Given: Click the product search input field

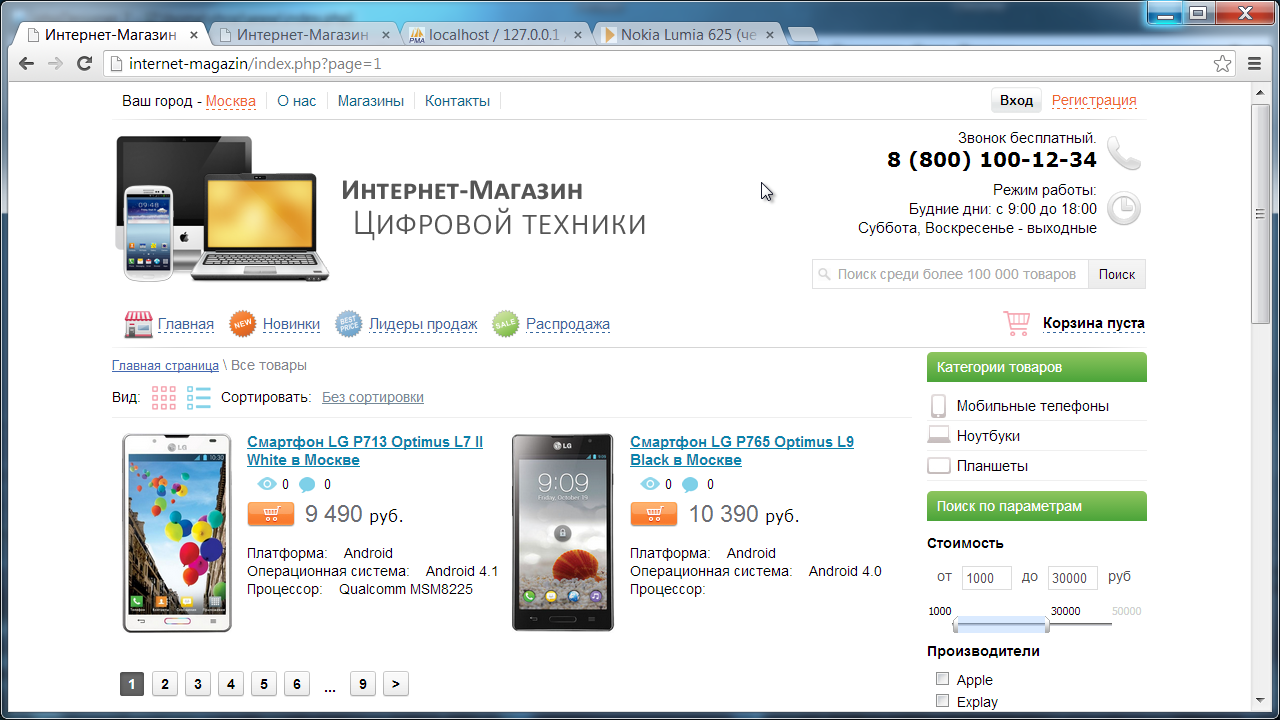Looking at the screenshot, I should coord(950,274).
